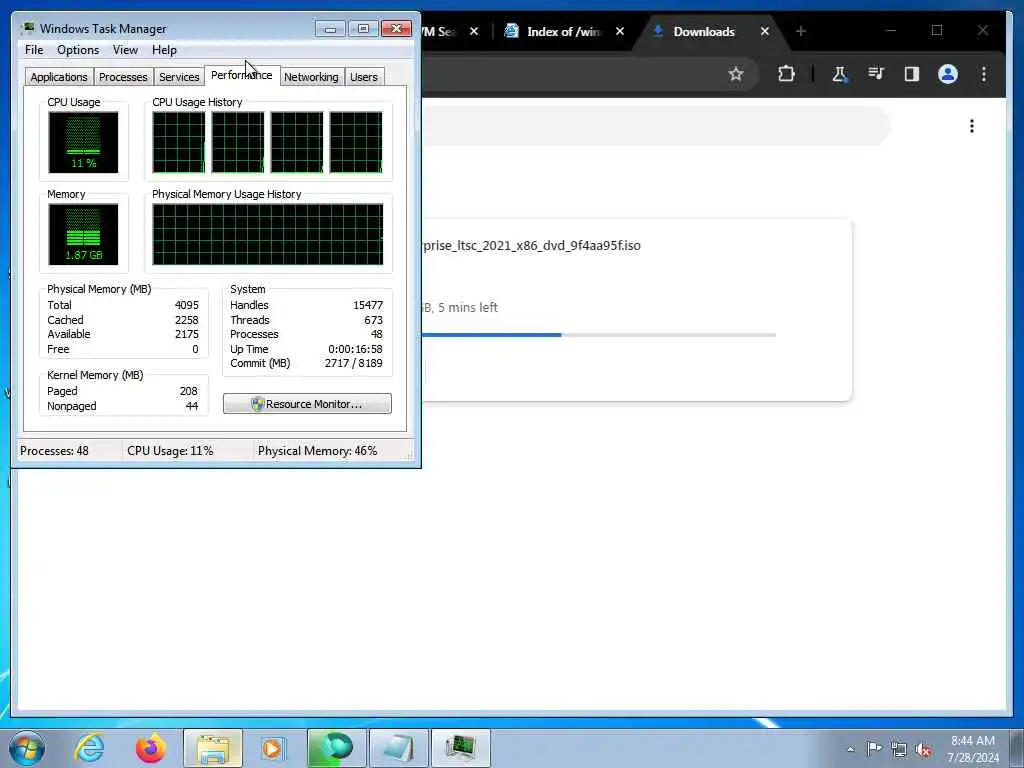Open a new browser tab
This screenshot has height=768, width=1024.
pyautogui.click(x=801, y=31)
